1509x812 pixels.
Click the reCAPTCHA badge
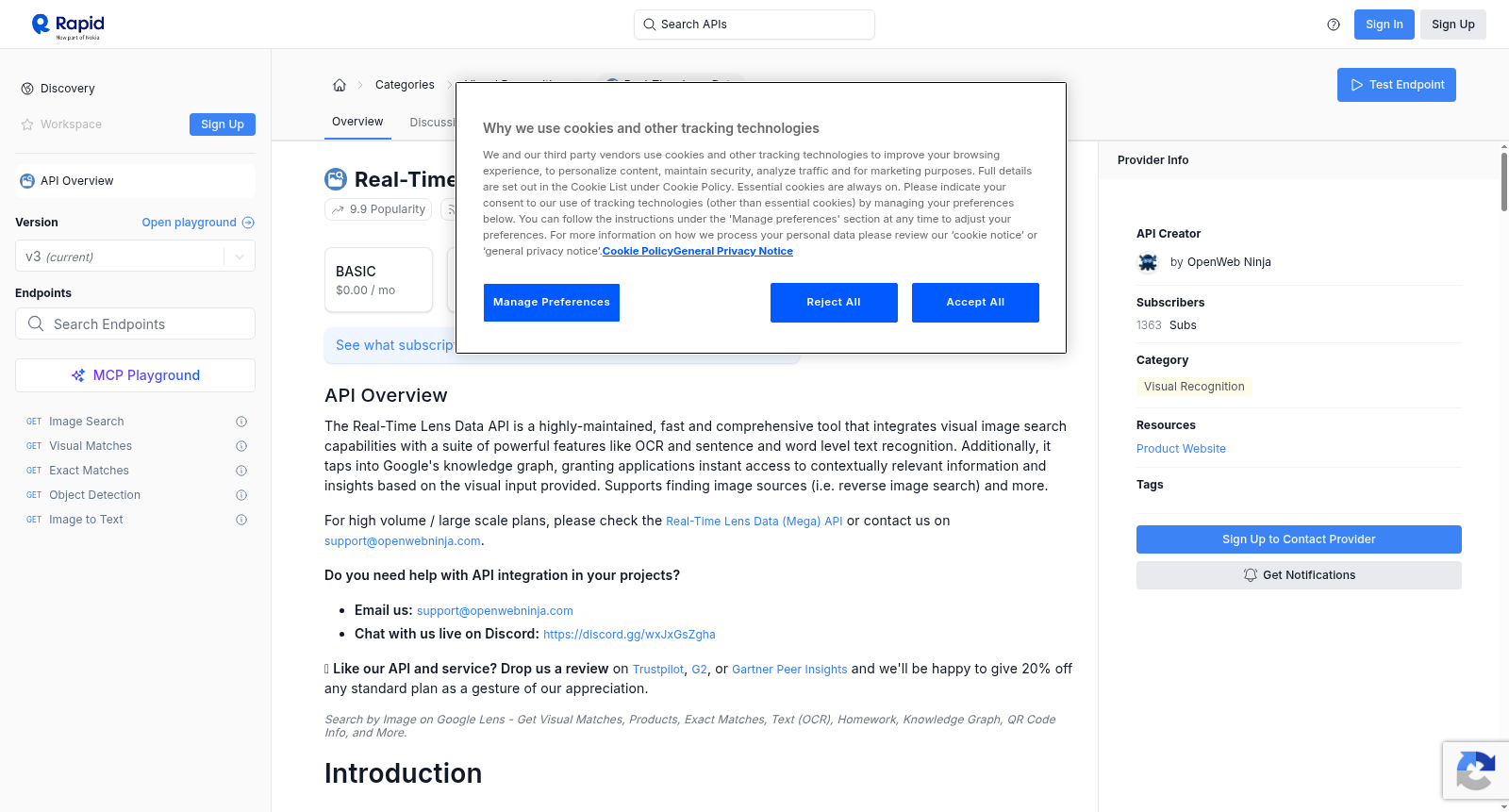coord(1476,771)
